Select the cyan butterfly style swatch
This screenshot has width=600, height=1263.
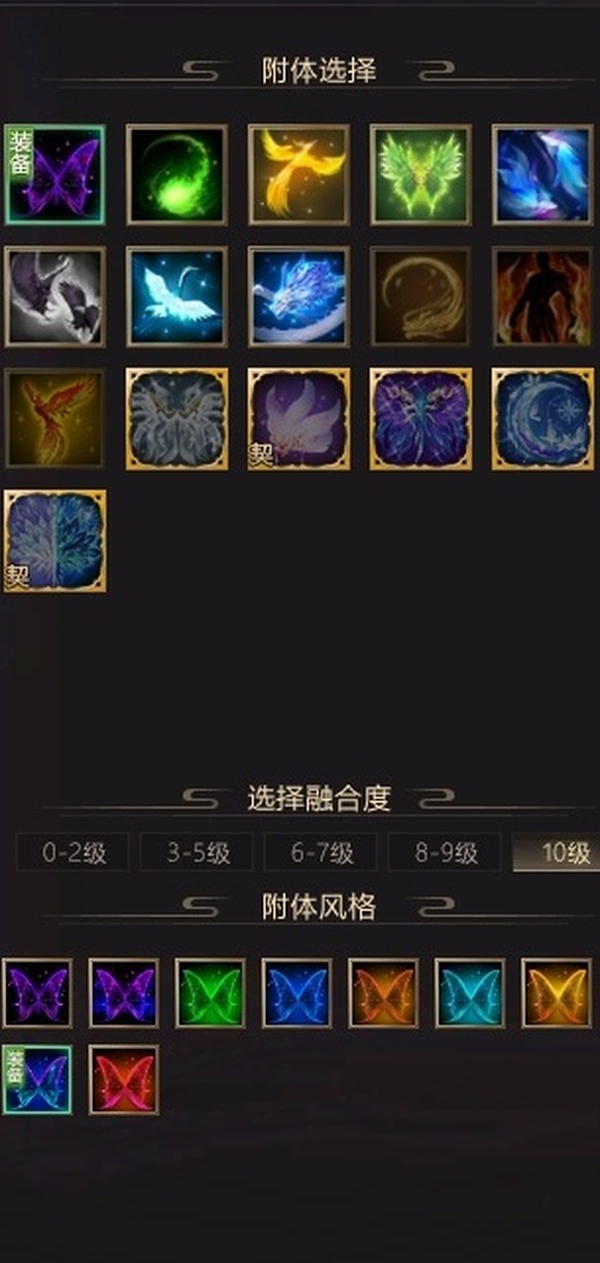click(x=470, y=993)
